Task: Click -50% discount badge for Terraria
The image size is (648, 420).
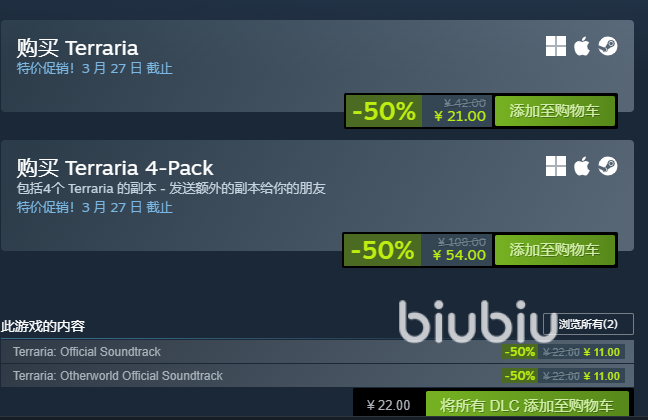Action: (x=384, y=111)
